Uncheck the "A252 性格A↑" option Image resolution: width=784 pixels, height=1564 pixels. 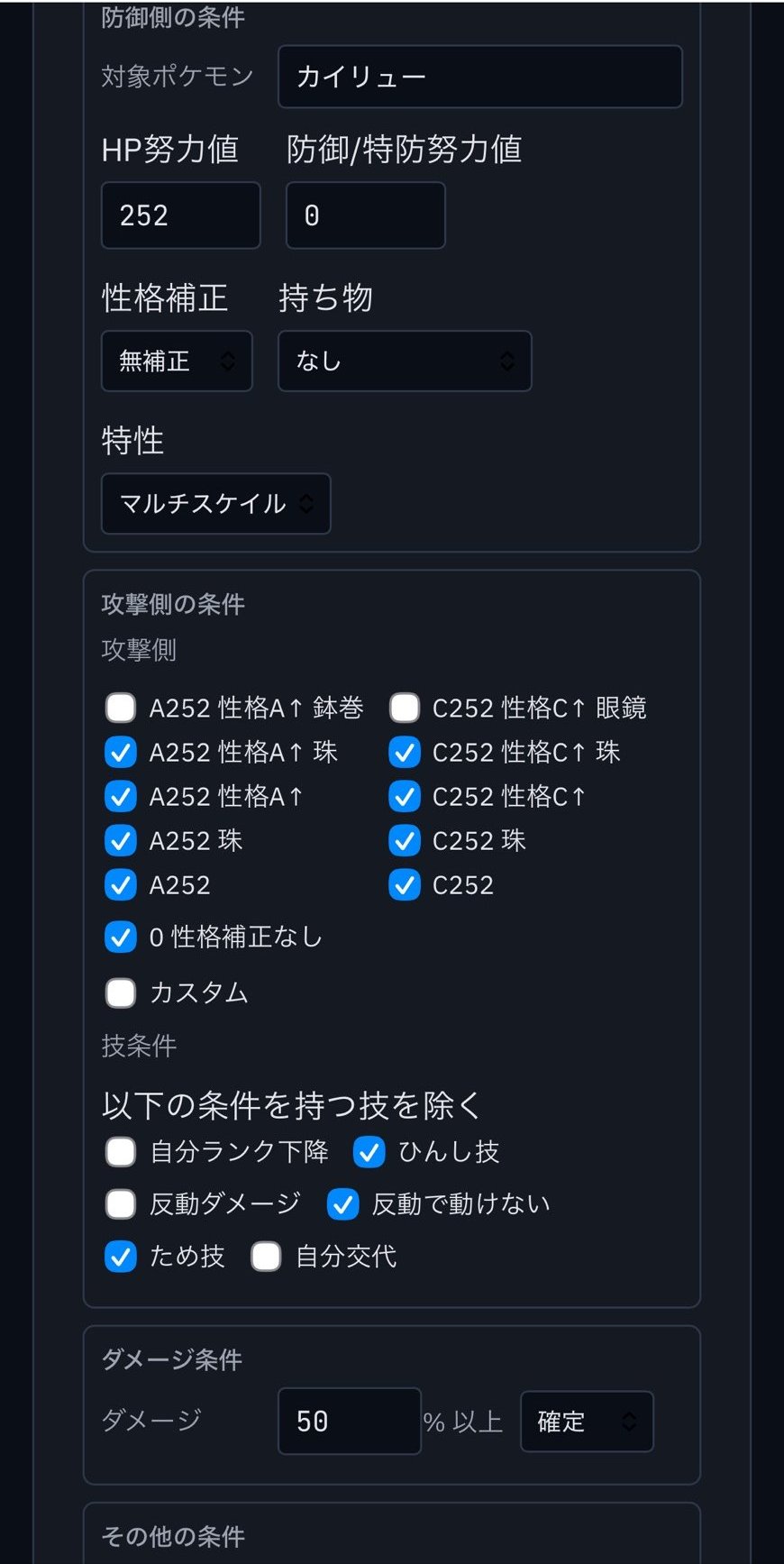coord(120,796)
